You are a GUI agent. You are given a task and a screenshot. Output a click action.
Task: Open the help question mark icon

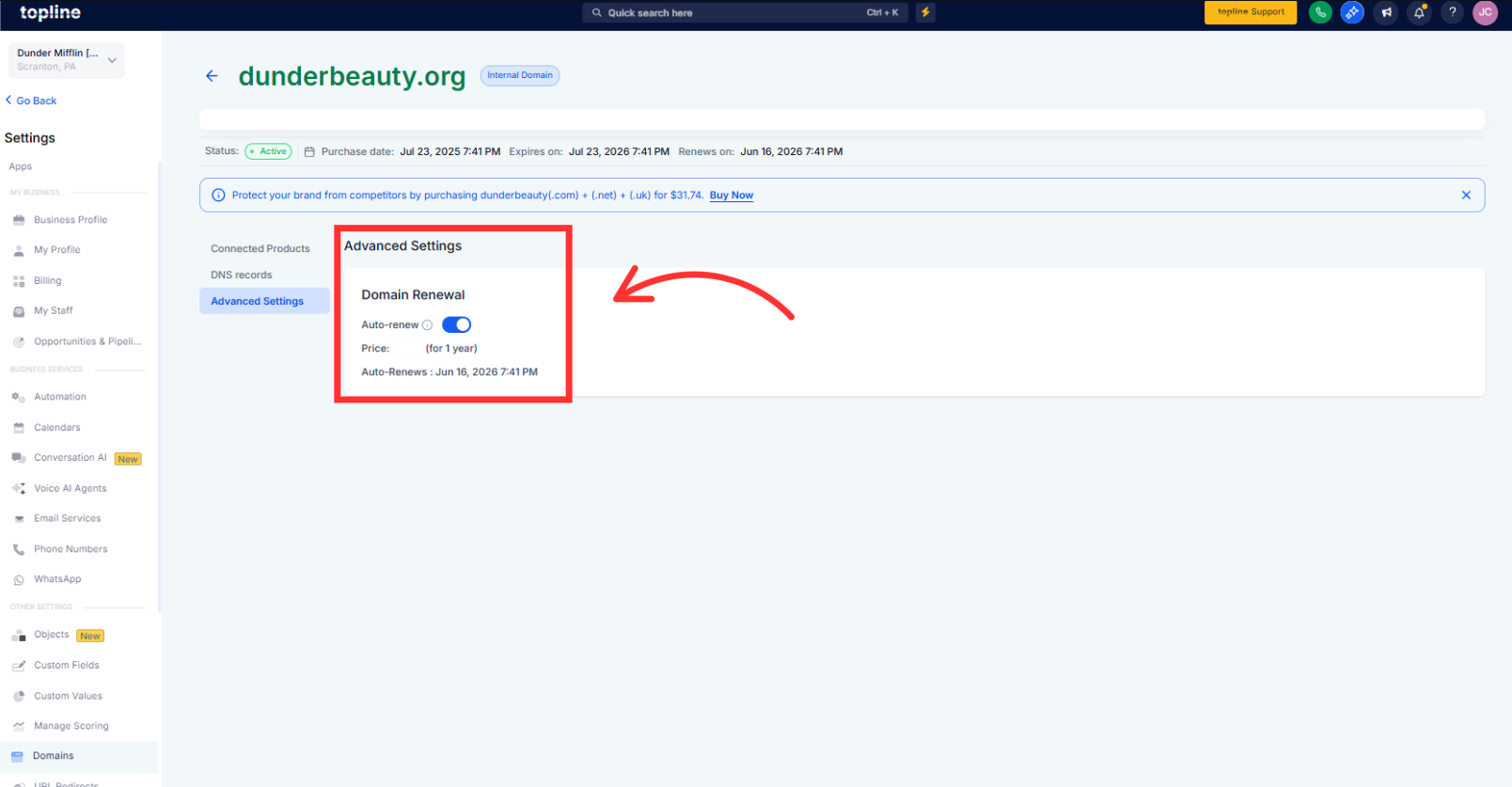click(x=1452, y=12)
